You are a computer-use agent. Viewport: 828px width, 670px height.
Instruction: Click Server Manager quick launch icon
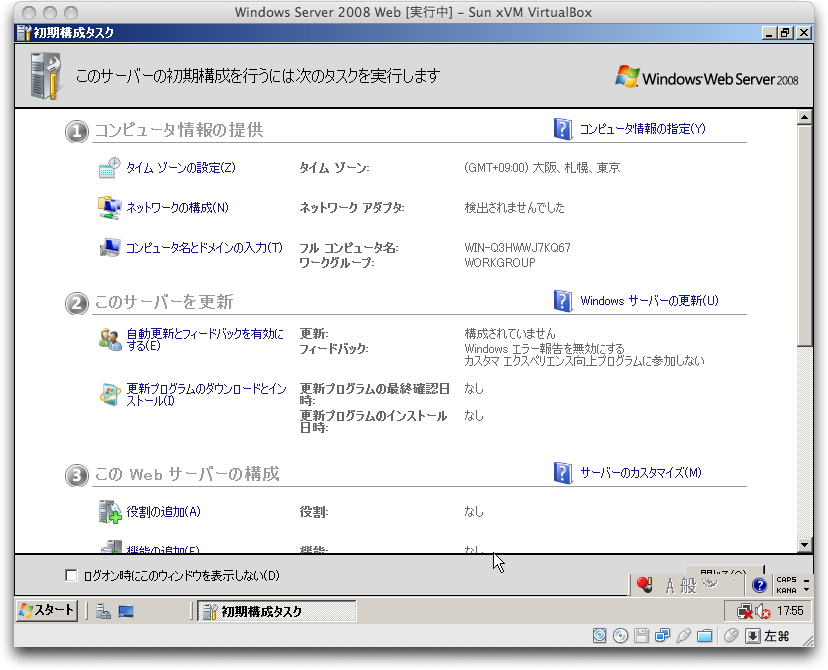click(103, 611)
